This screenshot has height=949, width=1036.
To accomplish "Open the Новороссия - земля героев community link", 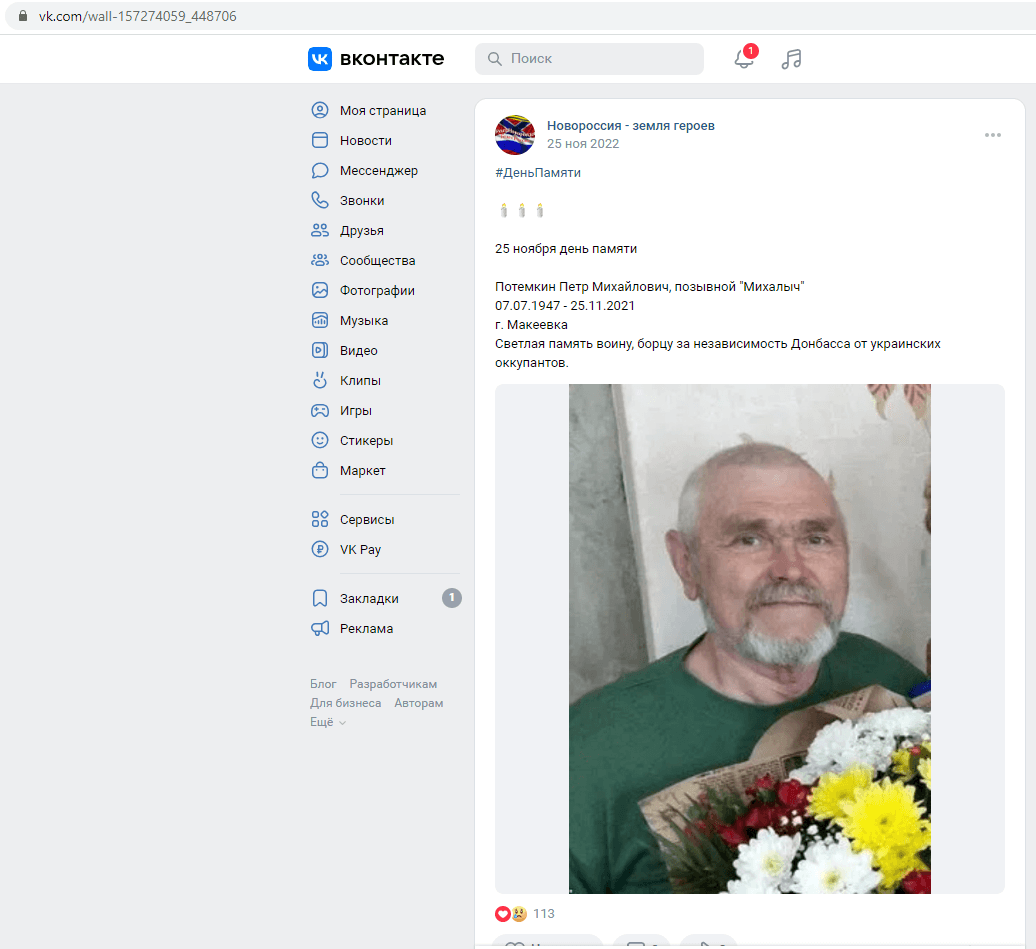I will coord(630,126).
